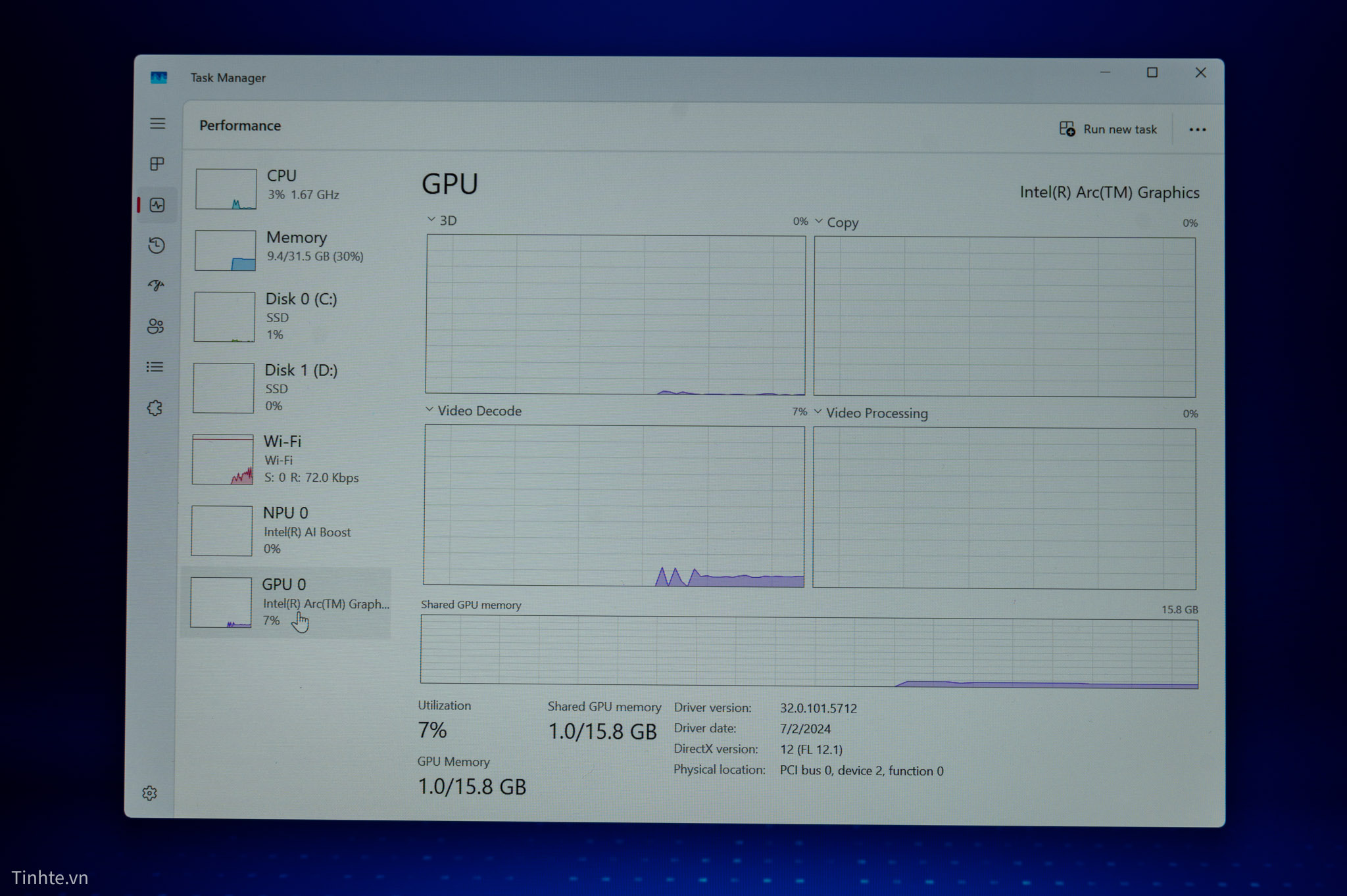
Task: Open the Services puzzle icon
Action: pyautogui.click(x=155, y=408)
